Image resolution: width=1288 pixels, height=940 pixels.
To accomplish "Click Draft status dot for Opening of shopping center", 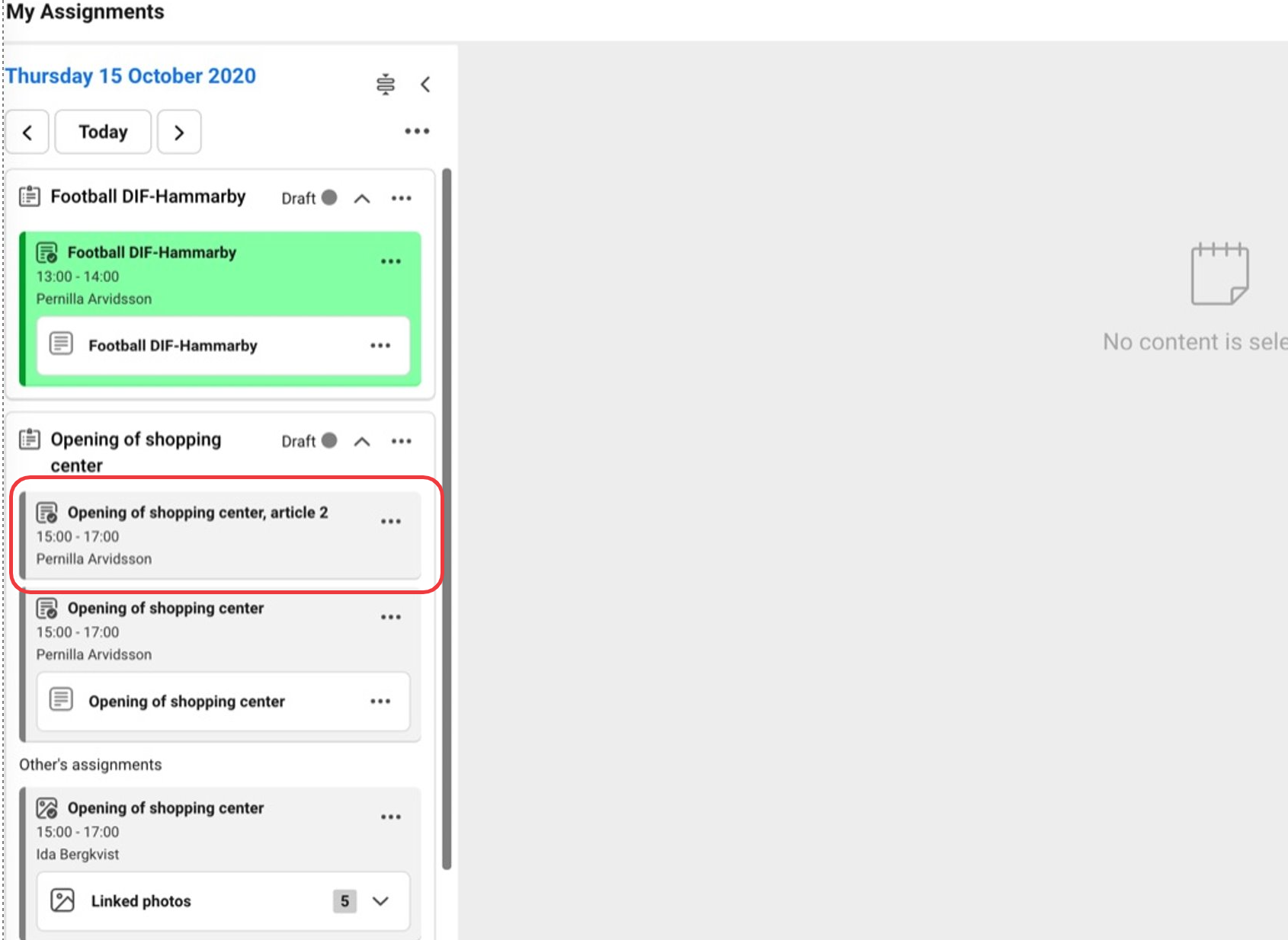I will coord(329,440).
